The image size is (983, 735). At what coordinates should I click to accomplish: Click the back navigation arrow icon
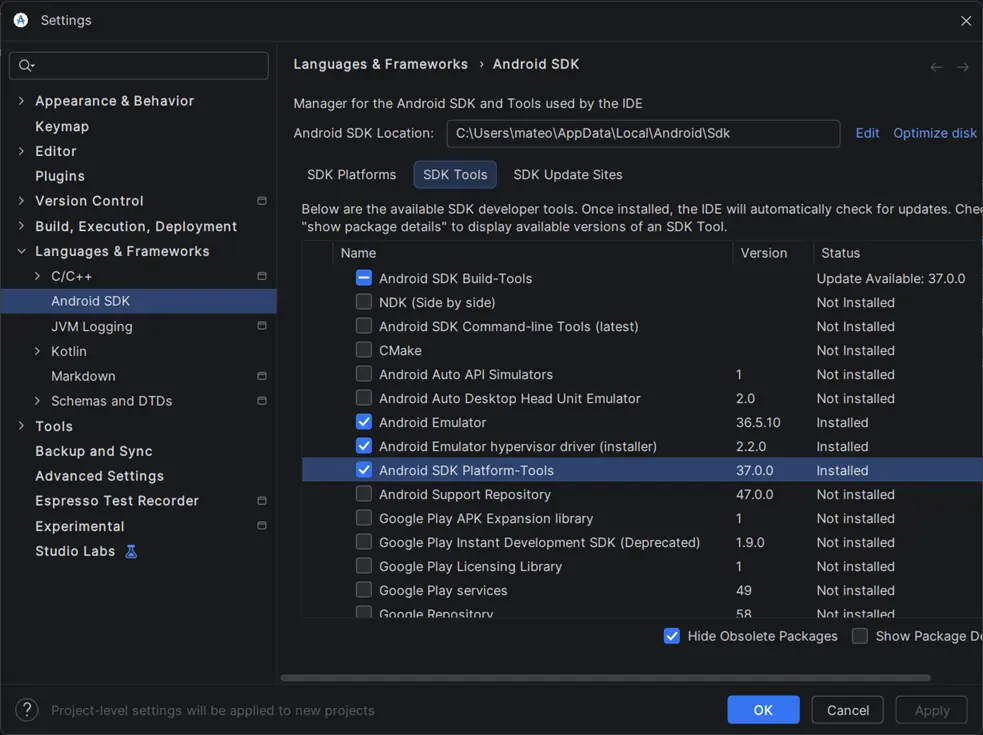click(936, 67)
